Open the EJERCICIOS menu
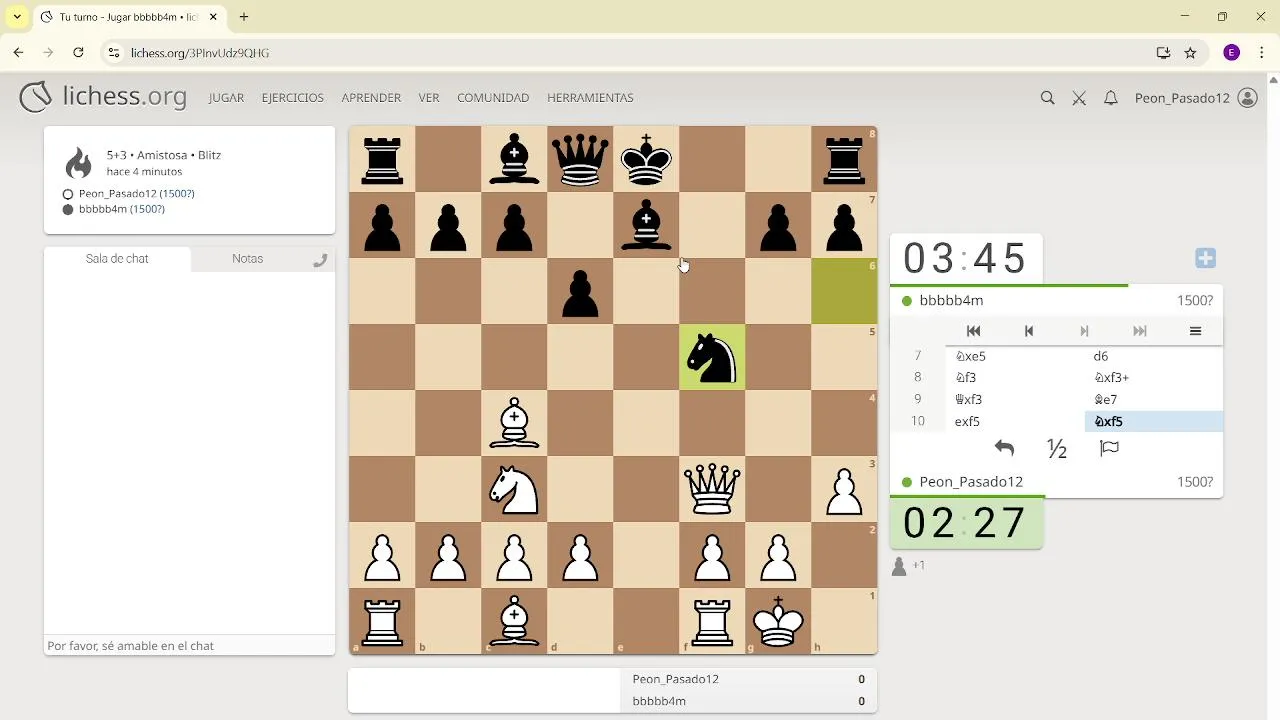The image size is (1280, 720). click(293, 98)
